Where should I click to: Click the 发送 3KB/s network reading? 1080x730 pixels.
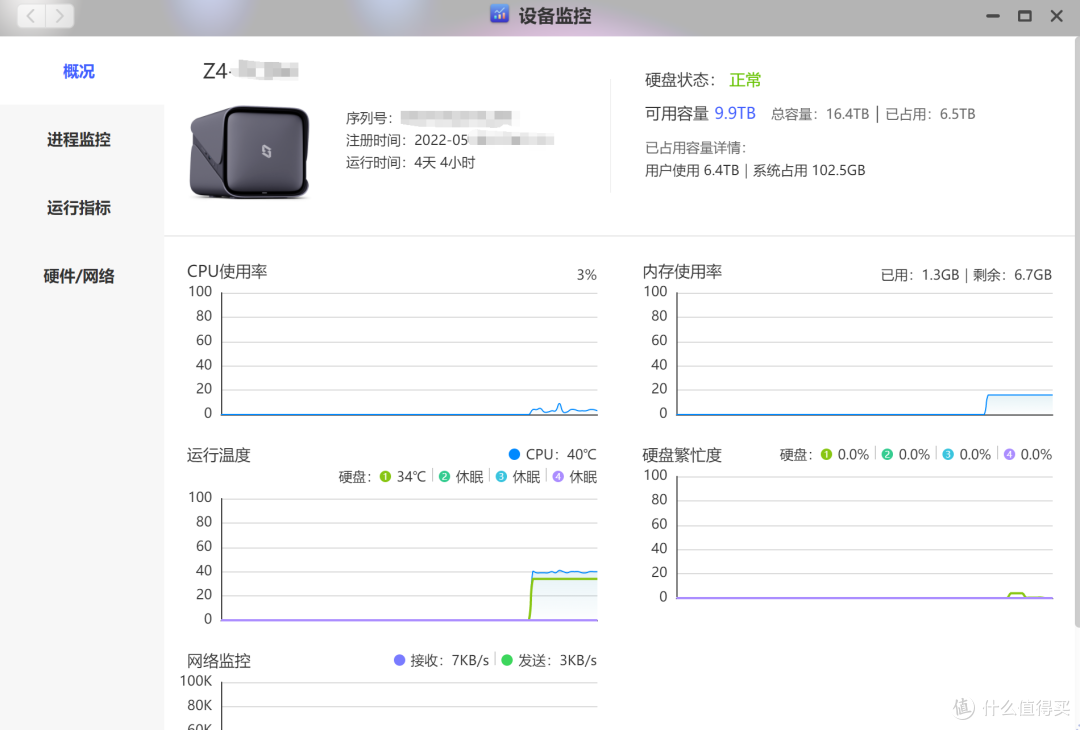(x=557, y=660)
